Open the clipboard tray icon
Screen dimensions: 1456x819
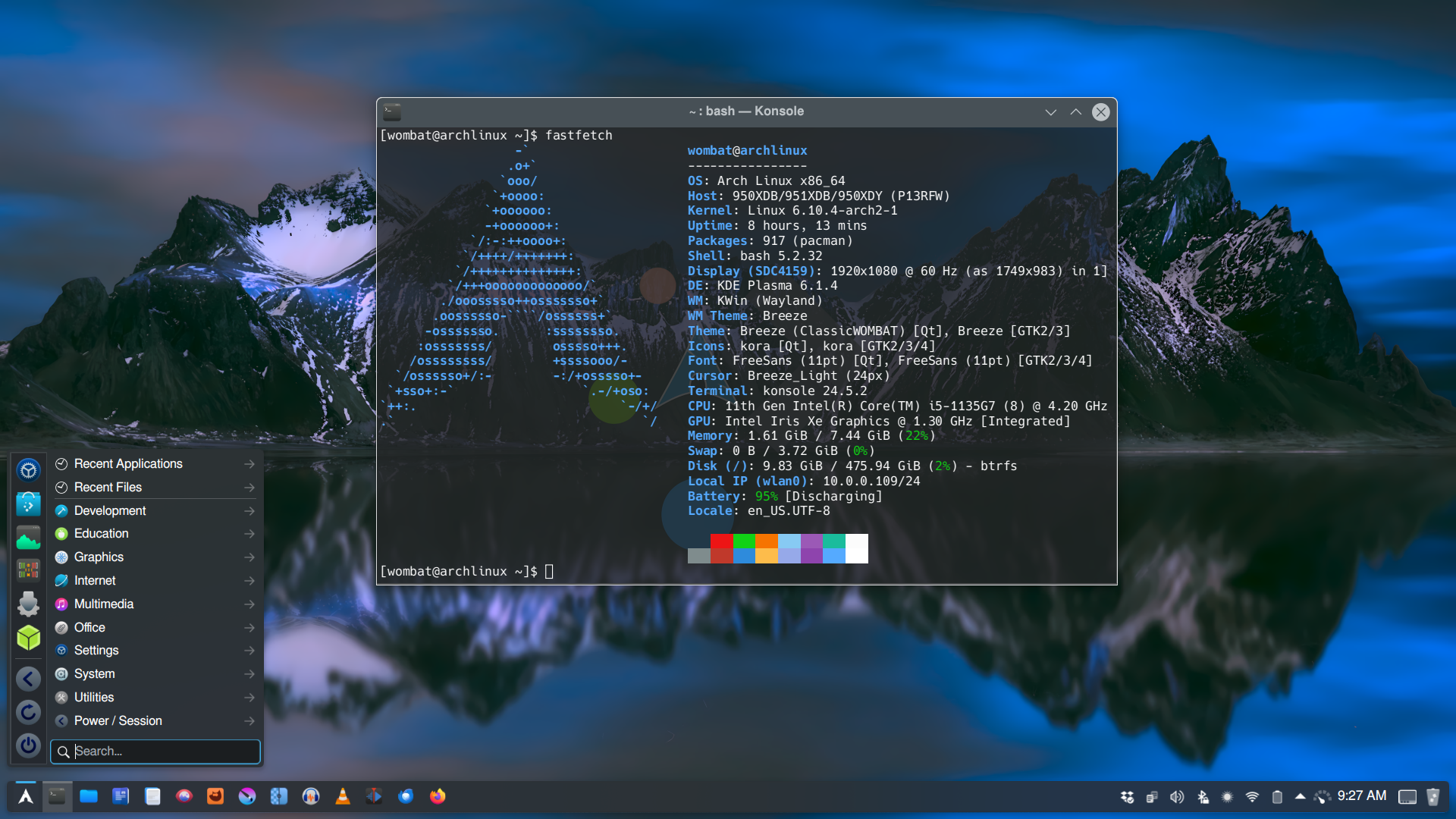point(1152,797)
